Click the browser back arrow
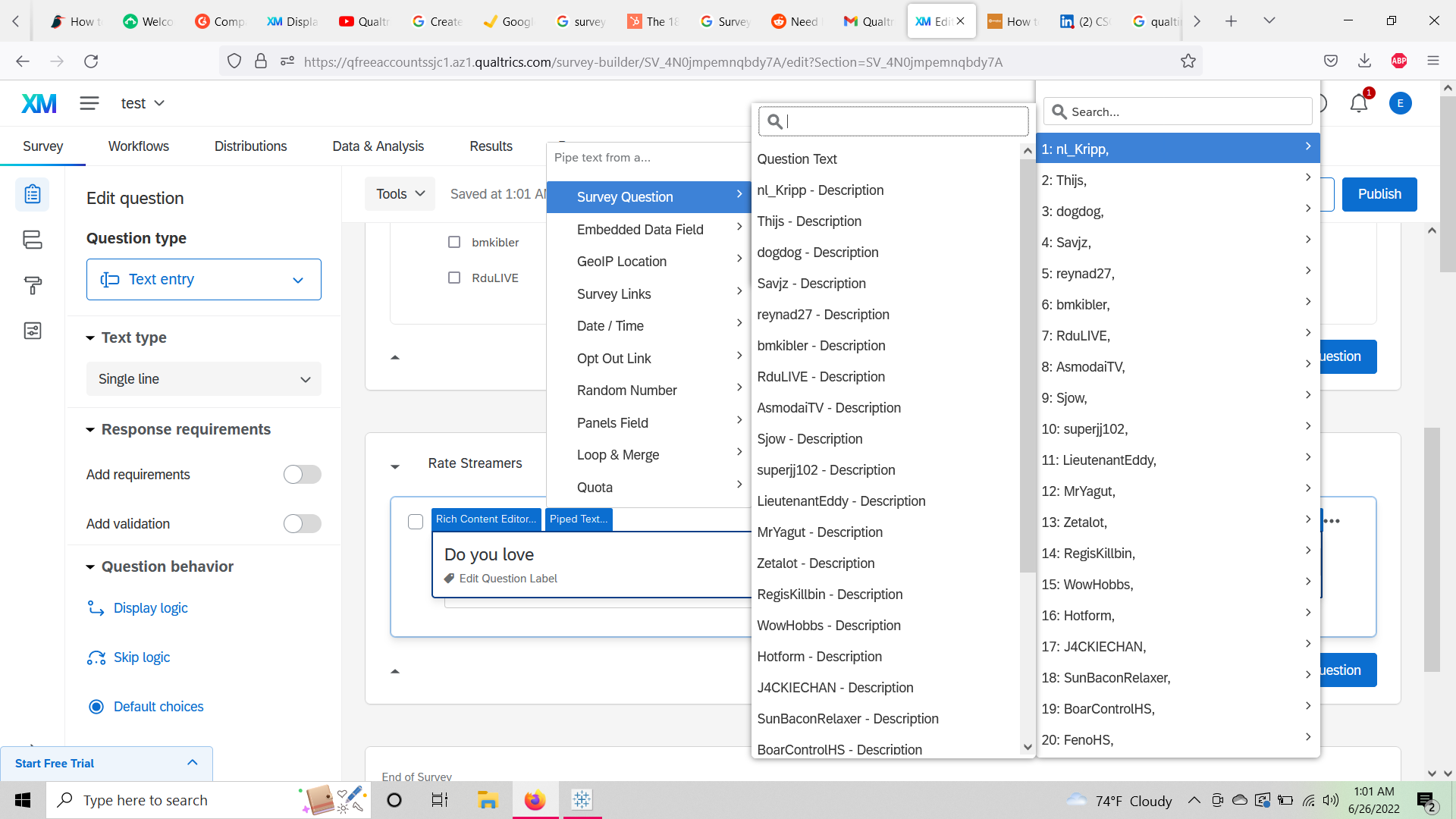Viewport: 1456px width, 819px height. [23, 61]
